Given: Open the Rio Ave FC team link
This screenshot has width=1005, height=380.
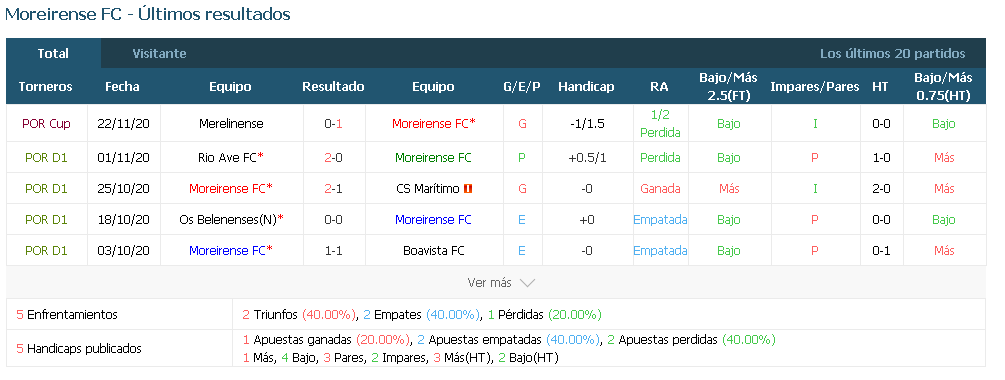Looking at the screenshot, I should 226,158.
